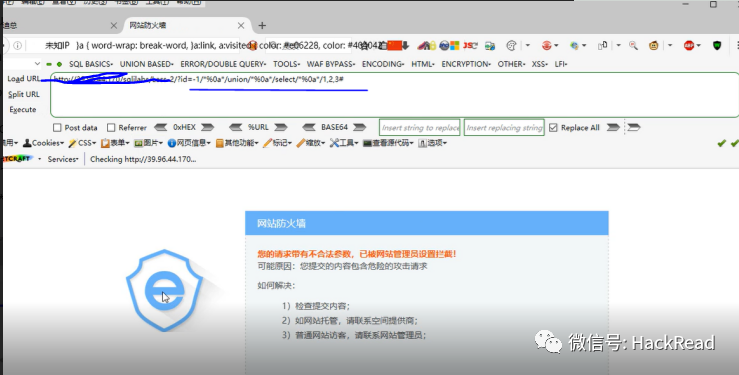This screenshot has width=739, height=375.
Task: Open the LFI menu
Action: coord(561,64)
